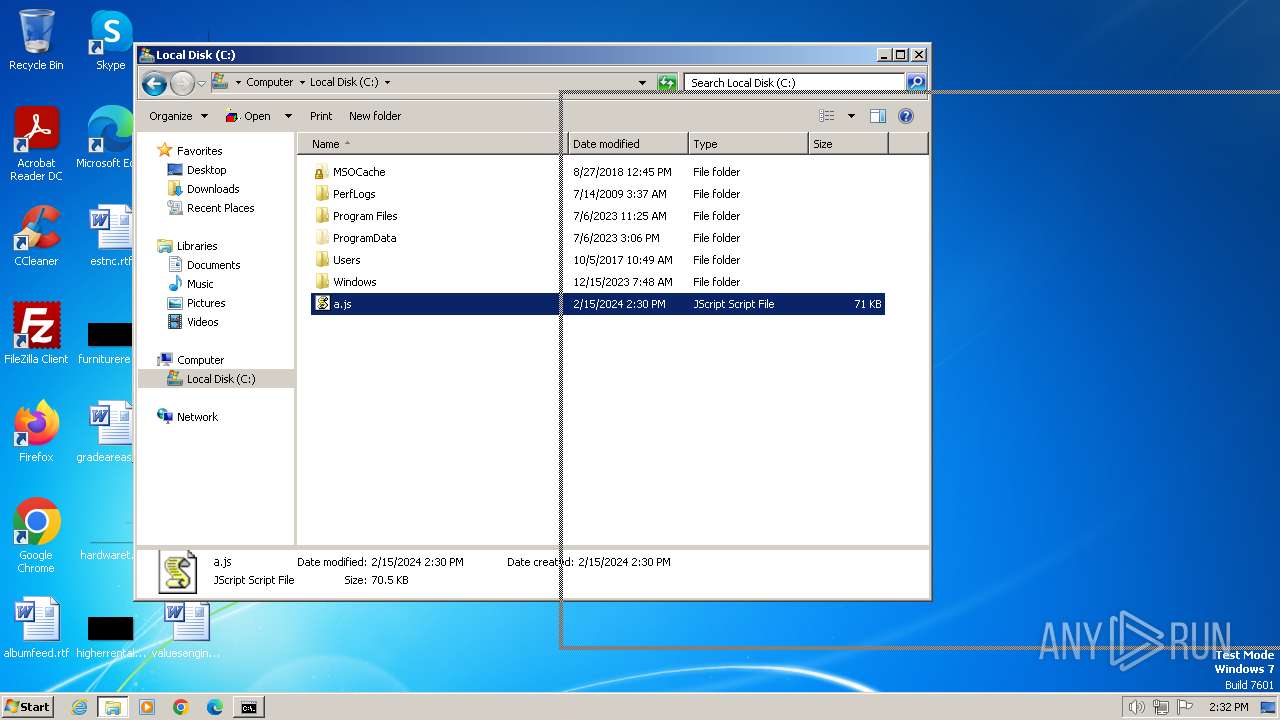Screen dimensions: 1280x720
Task: Select the MSOCache folder
Action: (x=358, y=172)
